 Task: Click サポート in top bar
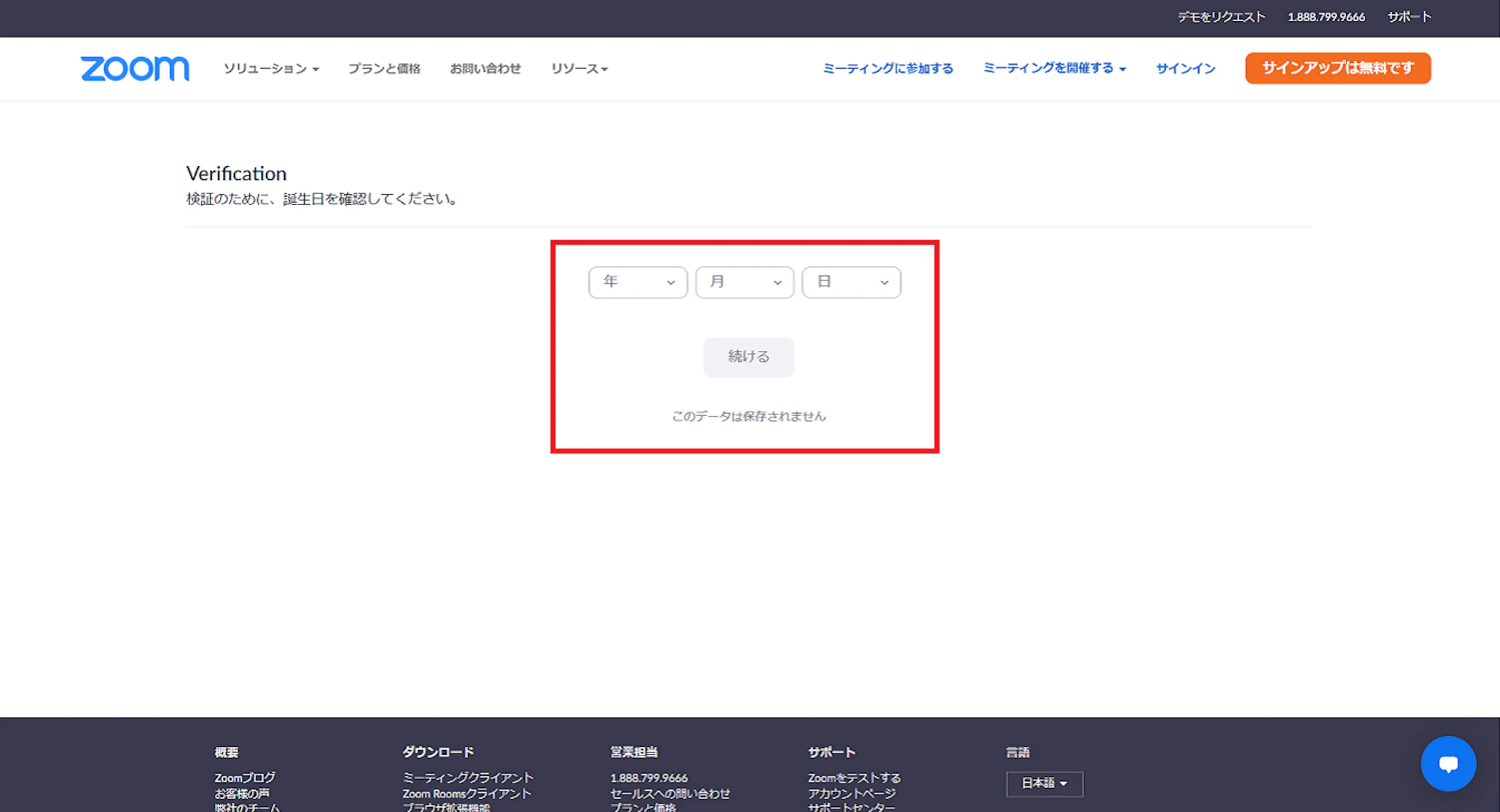click(x=1408, y=17)
